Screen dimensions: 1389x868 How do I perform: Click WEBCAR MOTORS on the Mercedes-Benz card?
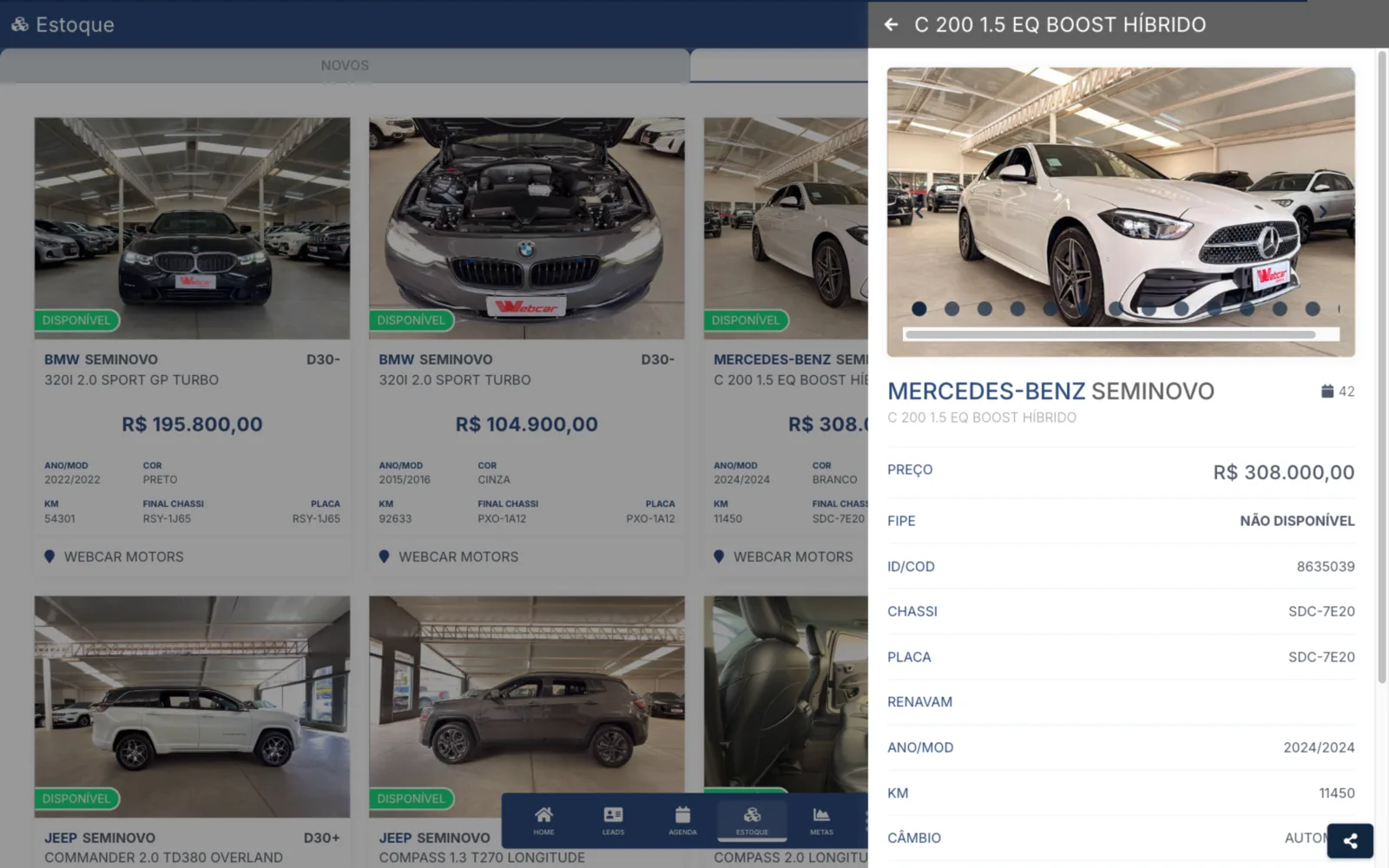click(x=793, y=556)
